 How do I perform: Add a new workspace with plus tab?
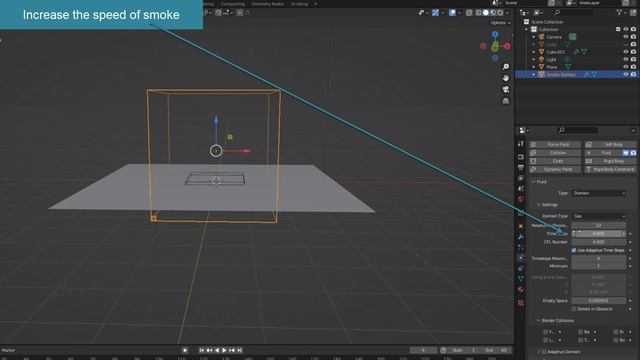click(316, 4)
